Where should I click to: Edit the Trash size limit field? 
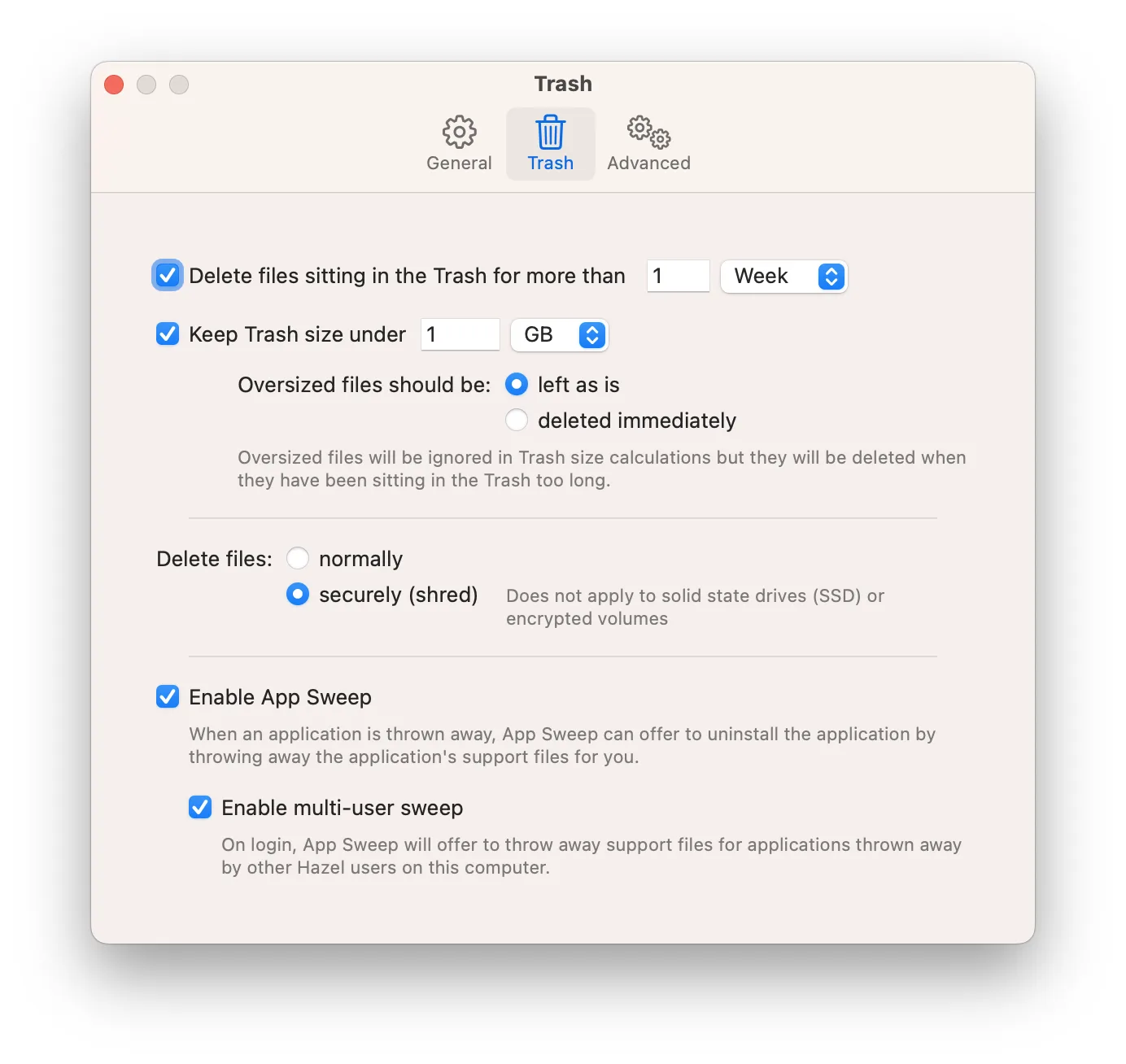click(460, 335)
